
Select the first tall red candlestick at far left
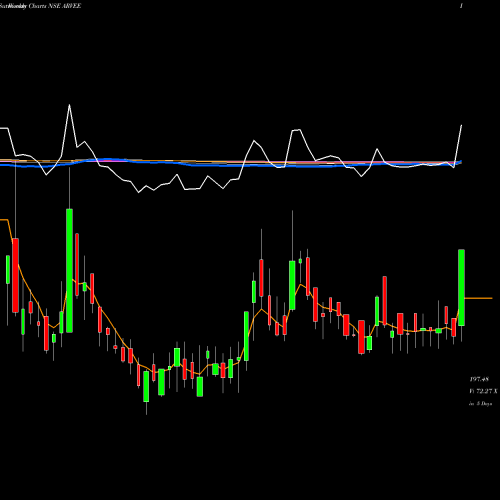tap(15, 275)
